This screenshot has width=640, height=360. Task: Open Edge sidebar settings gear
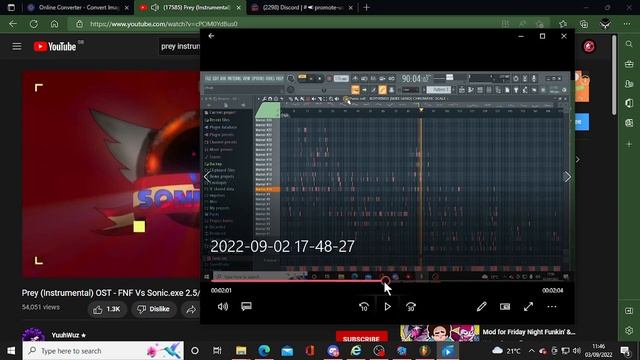pyautogui.click(x=629, y=331)
